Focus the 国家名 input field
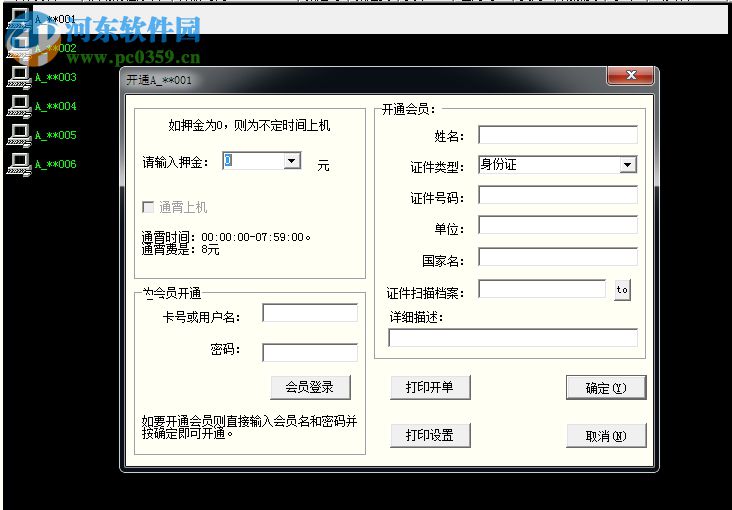The width and height of the screenshot is (732, 510). (558, 257)
